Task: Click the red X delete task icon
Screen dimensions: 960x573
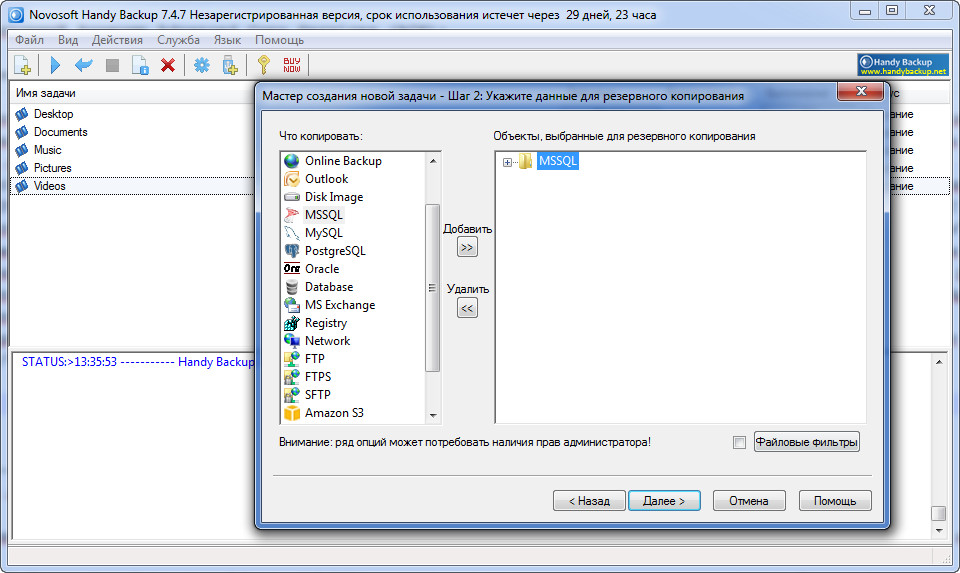Action: tap(168, 65)
